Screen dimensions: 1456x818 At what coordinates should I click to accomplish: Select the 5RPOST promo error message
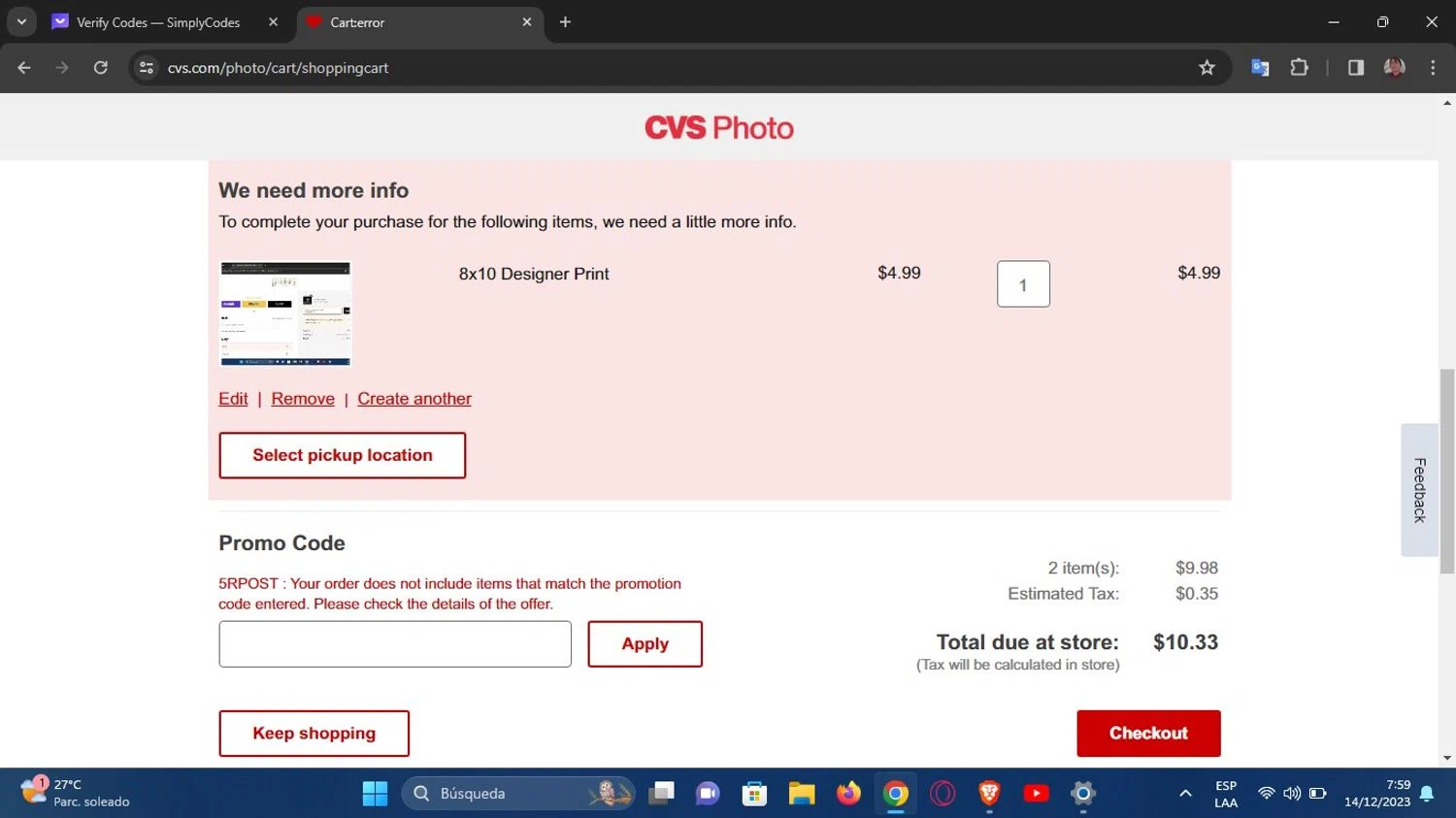[x=449, y=594]
